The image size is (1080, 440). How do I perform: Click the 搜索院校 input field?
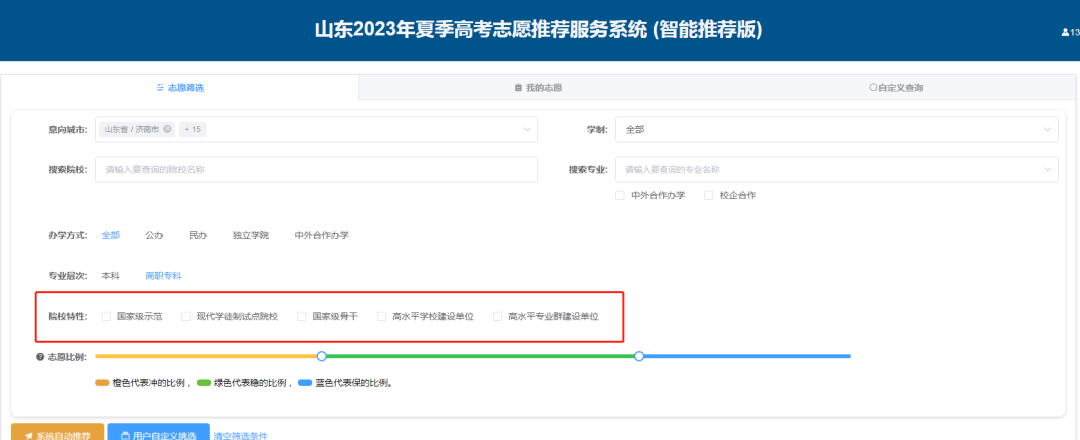pos(316,169)
